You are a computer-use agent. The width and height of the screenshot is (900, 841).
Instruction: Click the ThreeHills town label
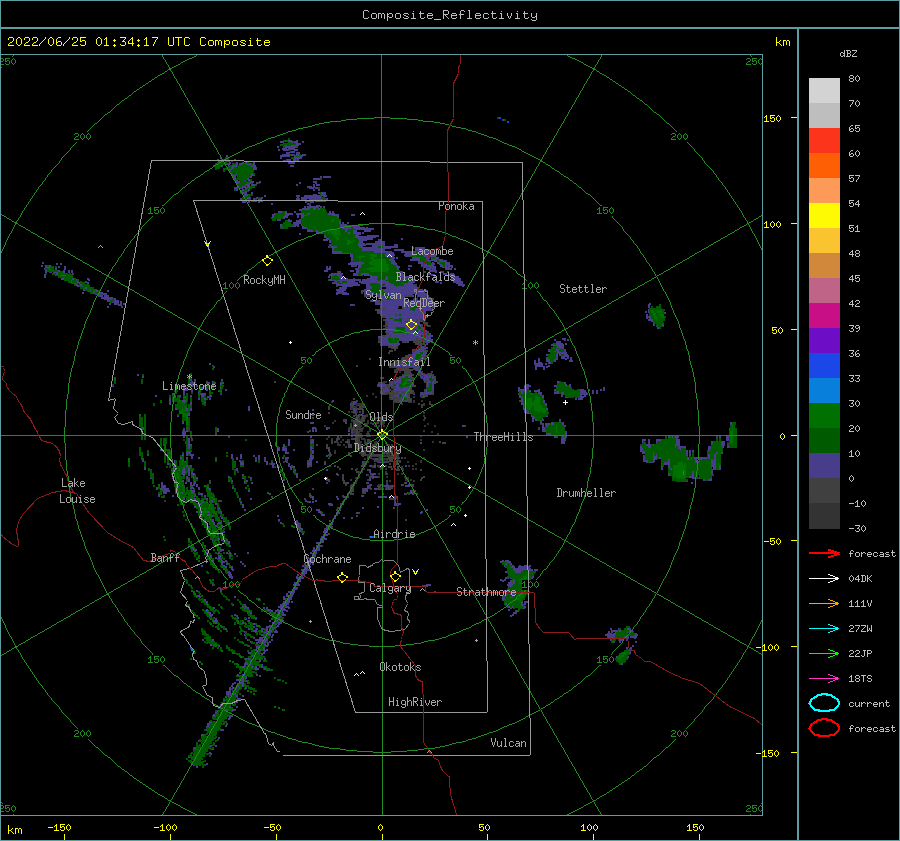(x=503, y=437)
